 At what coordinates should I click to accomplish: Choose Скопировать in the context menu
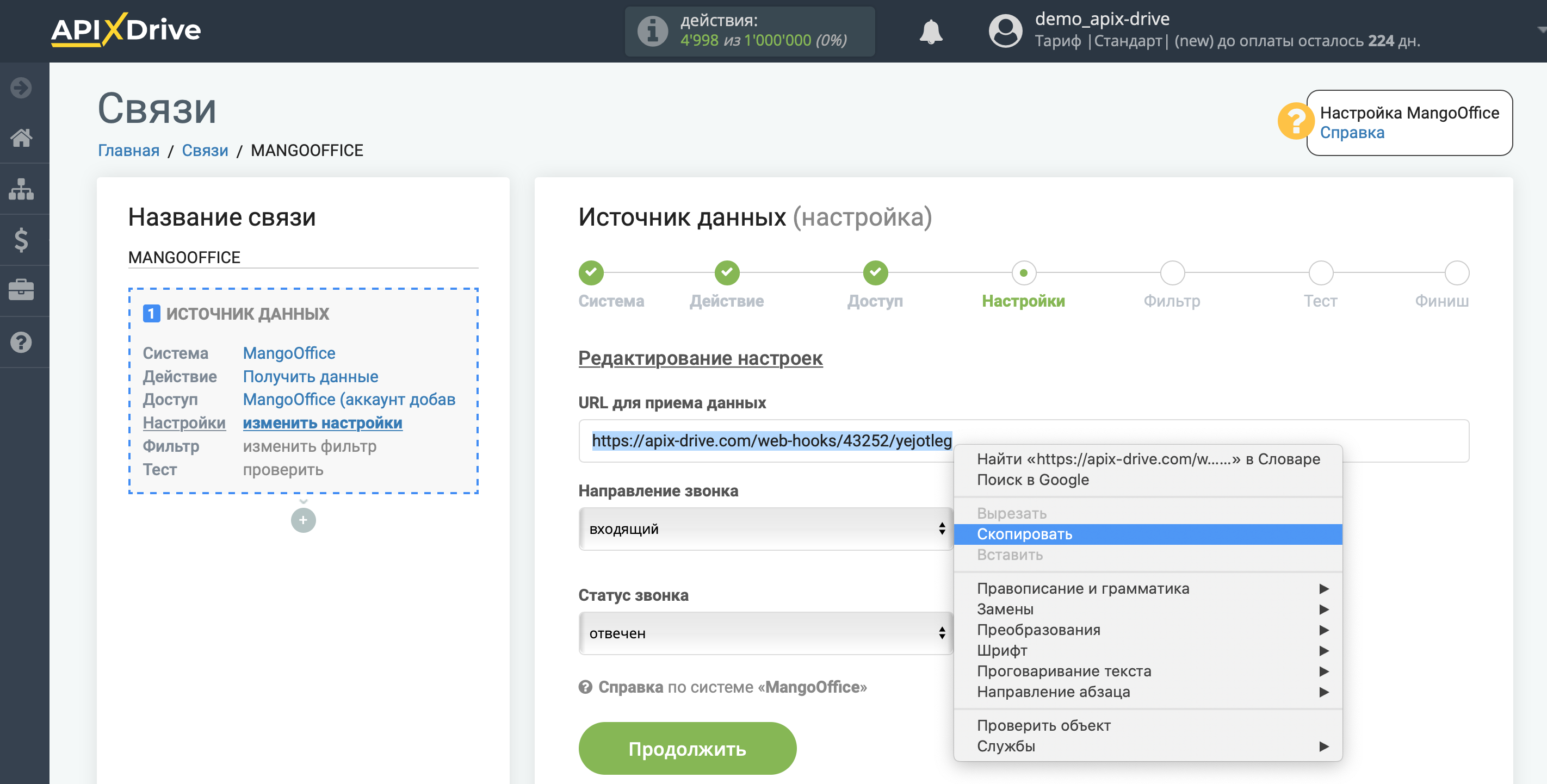1148,534
